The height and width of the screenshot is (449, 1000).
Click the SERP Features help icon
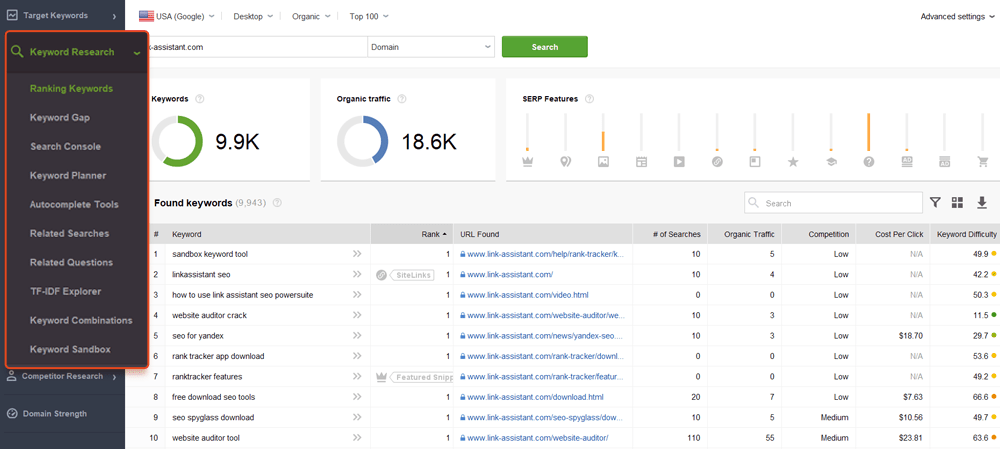(589, 99)
